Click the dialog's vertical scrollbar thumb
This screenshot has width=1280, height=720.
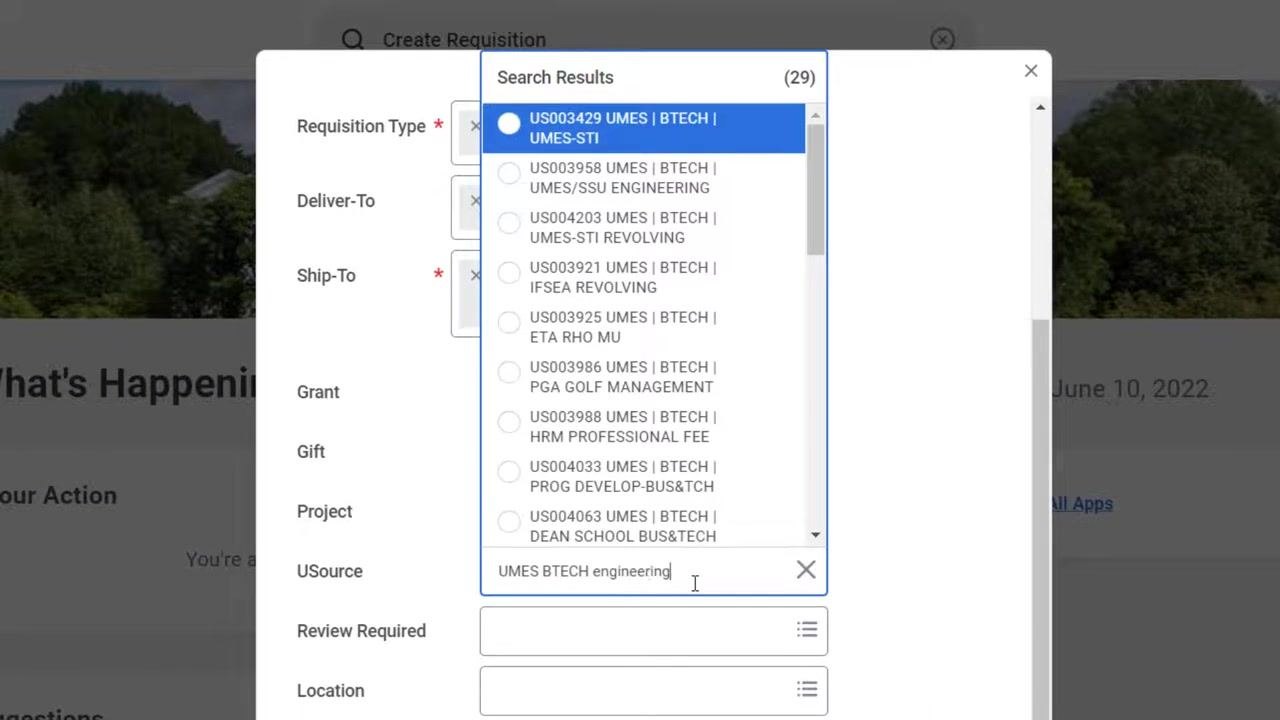tap(1040, 520)
